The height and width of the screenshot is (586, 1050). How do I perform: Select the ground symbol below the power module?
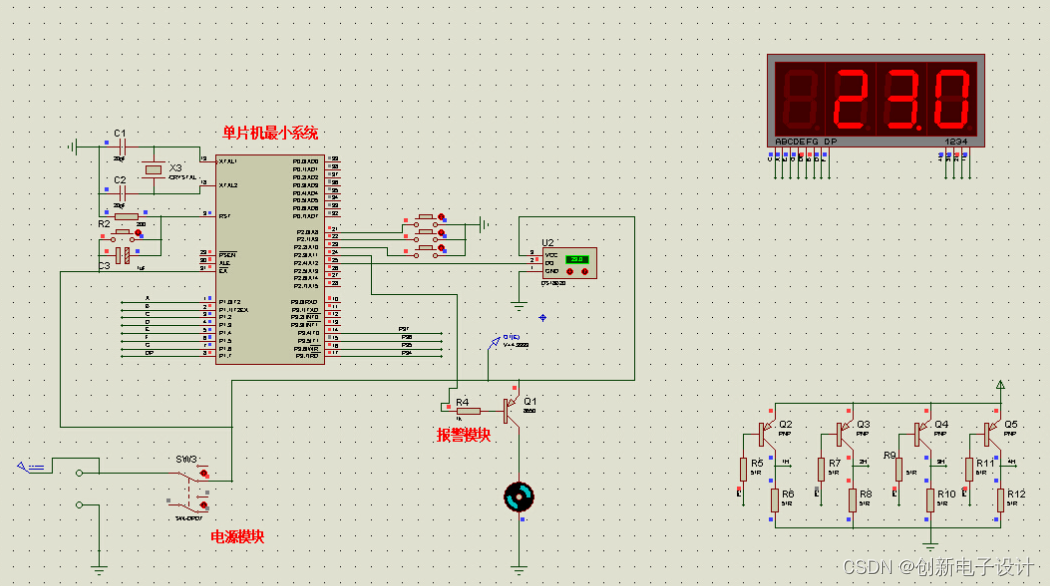point(99,571)
